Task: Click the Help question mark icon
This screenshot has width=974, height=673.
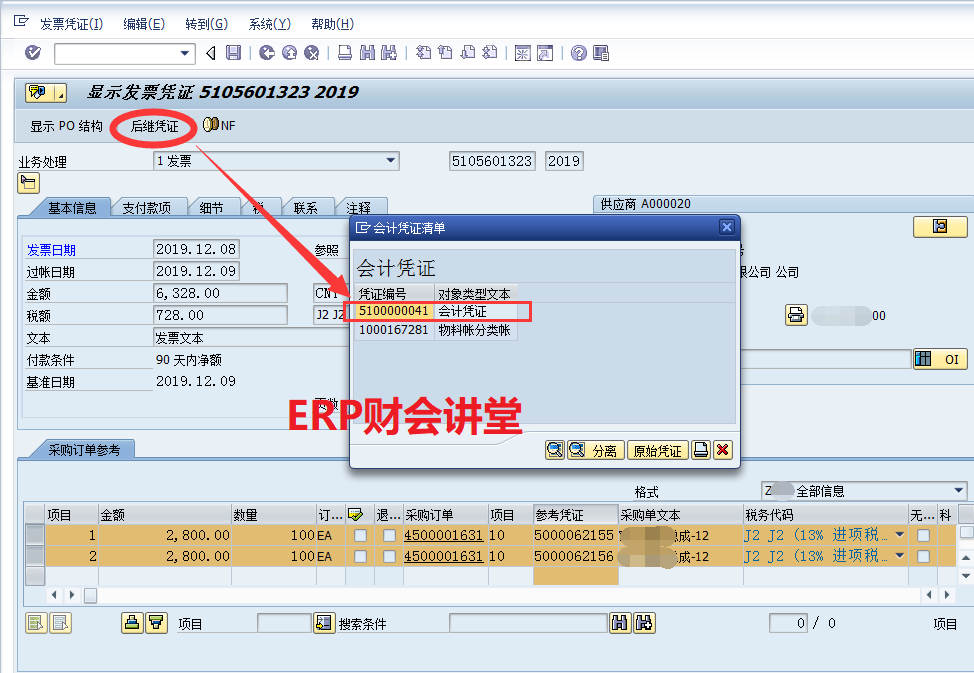Action: pyautogui.click(x=578, y=53)
